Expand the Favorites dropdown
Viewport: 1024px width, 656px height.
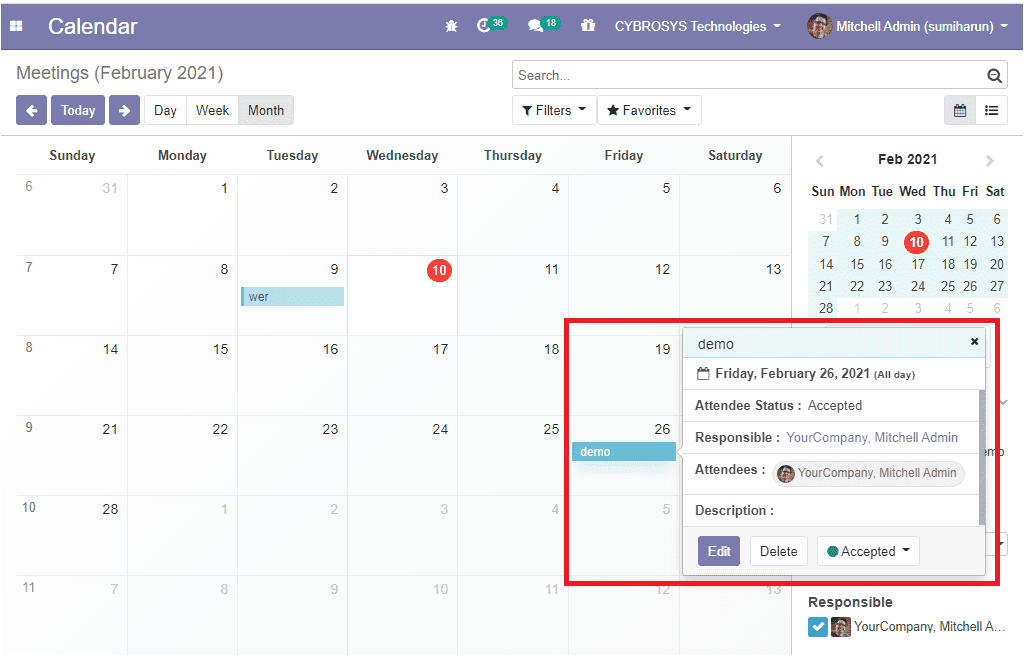point(649,110)
